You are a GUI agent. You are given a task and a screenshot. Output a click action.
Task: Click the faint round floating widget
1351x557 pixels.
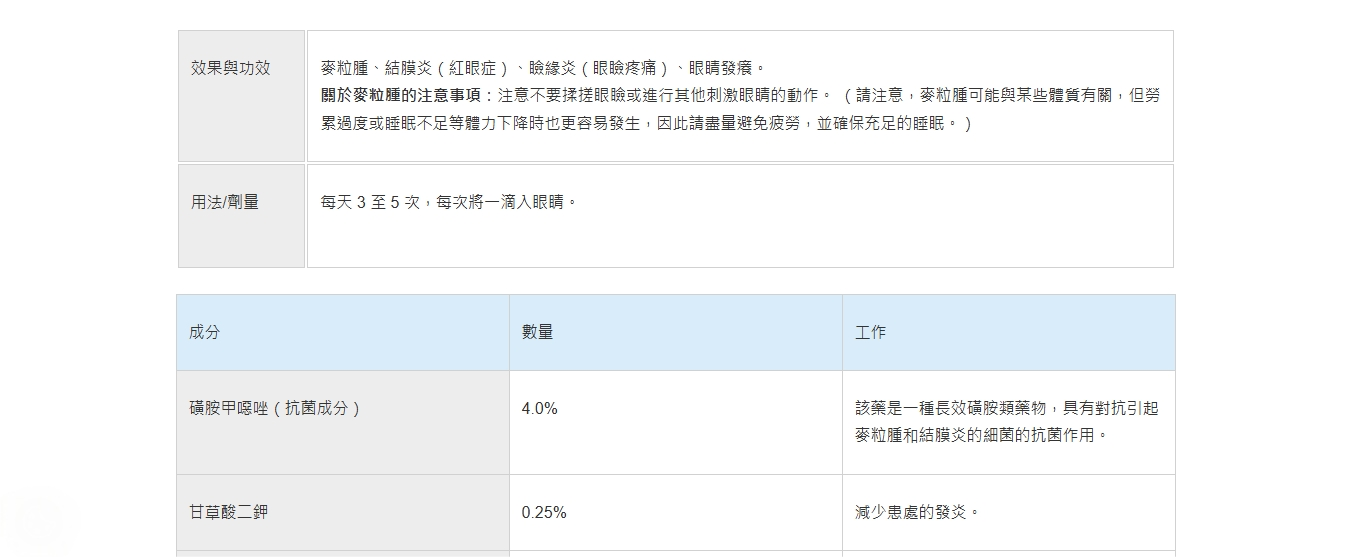pos(32,523)
